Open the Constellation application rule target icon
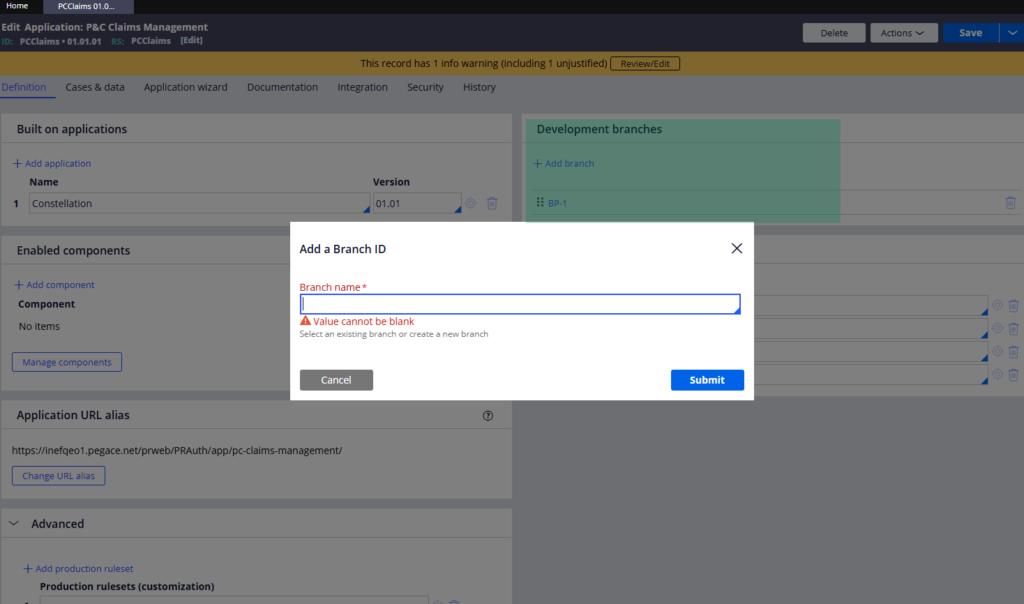Viewport: 1024px width, 604px height. pyautogui.click(x=470, y=203)
